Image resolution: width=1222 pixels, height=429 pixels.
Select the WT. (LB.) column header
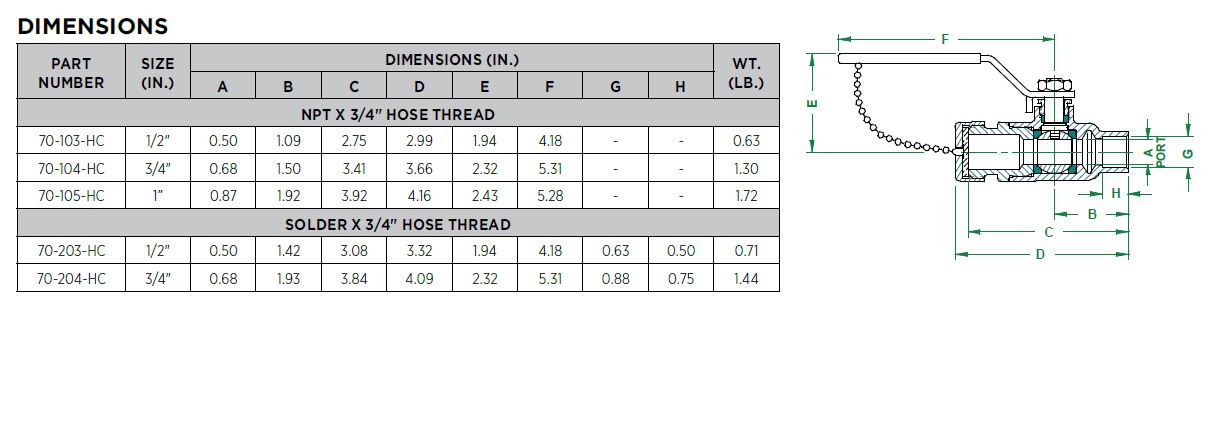click(746, 73)
